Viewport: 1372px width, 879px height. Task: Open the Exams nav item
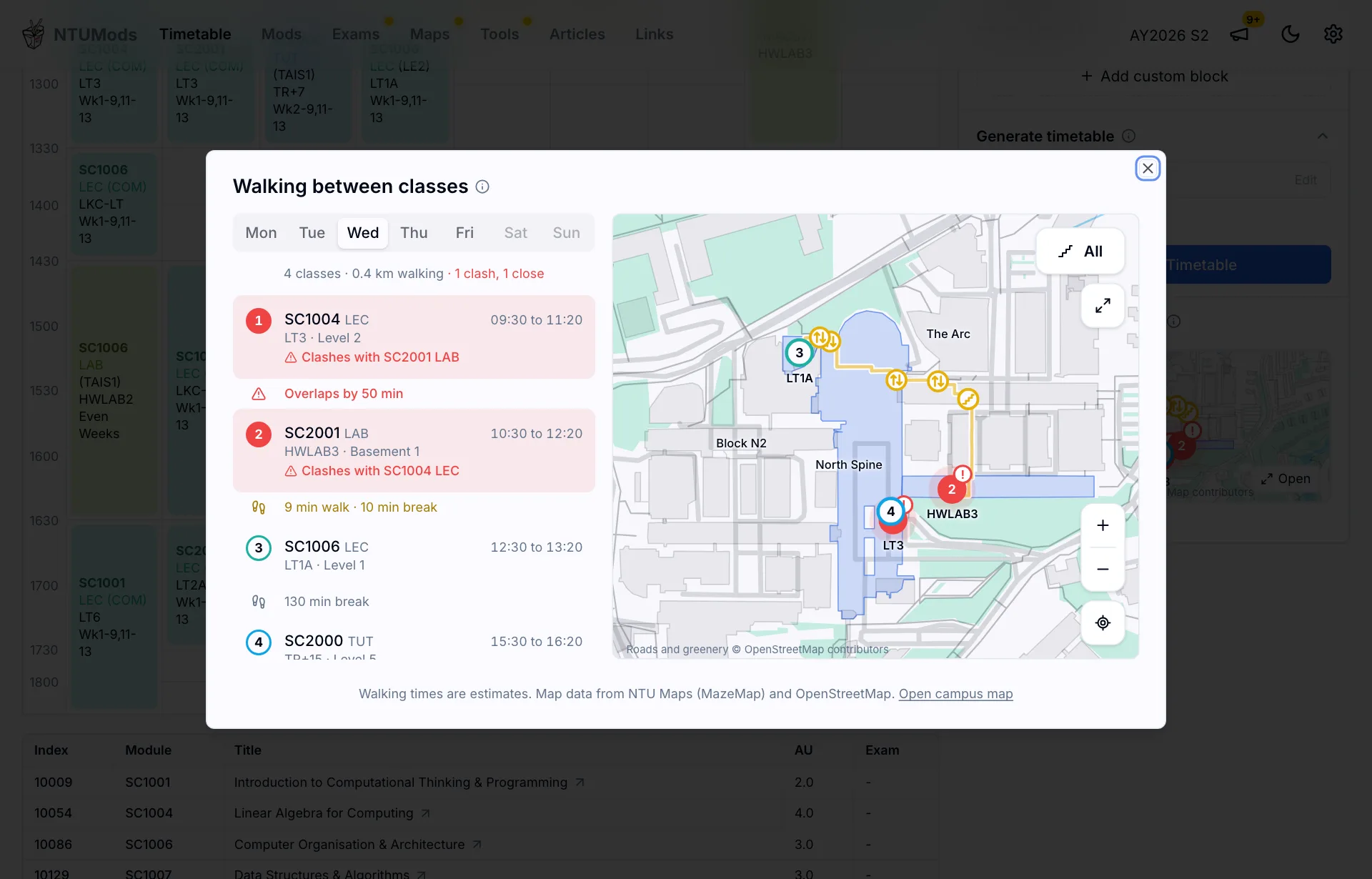355,34
